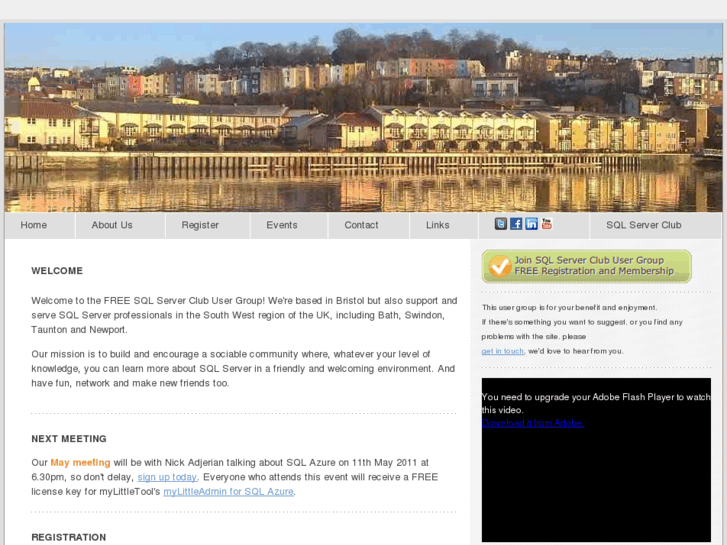Follow the 'sign up today' link
Image resolution: width=727 pixels, height=545 pixels.
point(167,477)
